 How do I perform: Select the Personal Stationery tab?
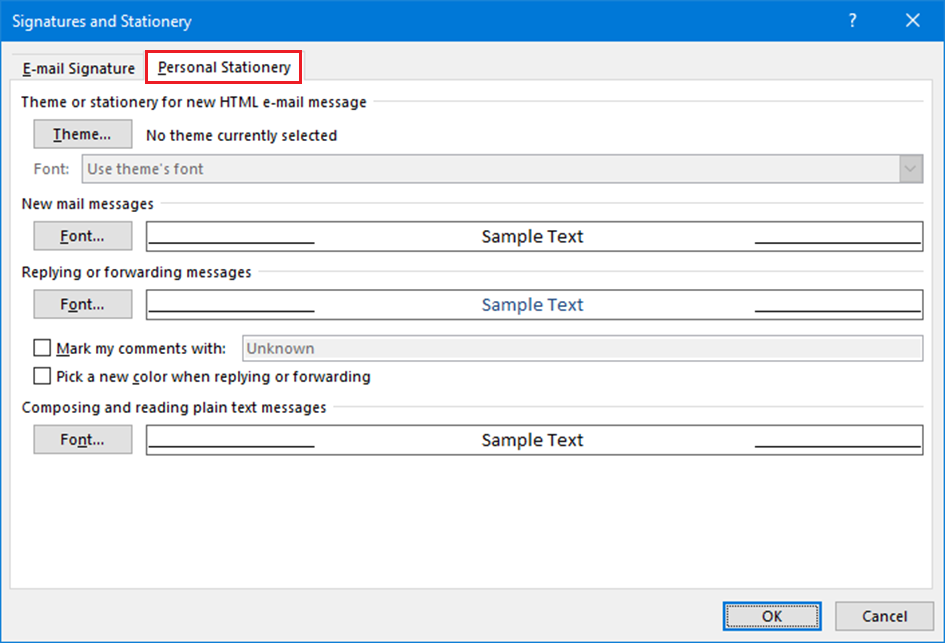pos(224,68)
